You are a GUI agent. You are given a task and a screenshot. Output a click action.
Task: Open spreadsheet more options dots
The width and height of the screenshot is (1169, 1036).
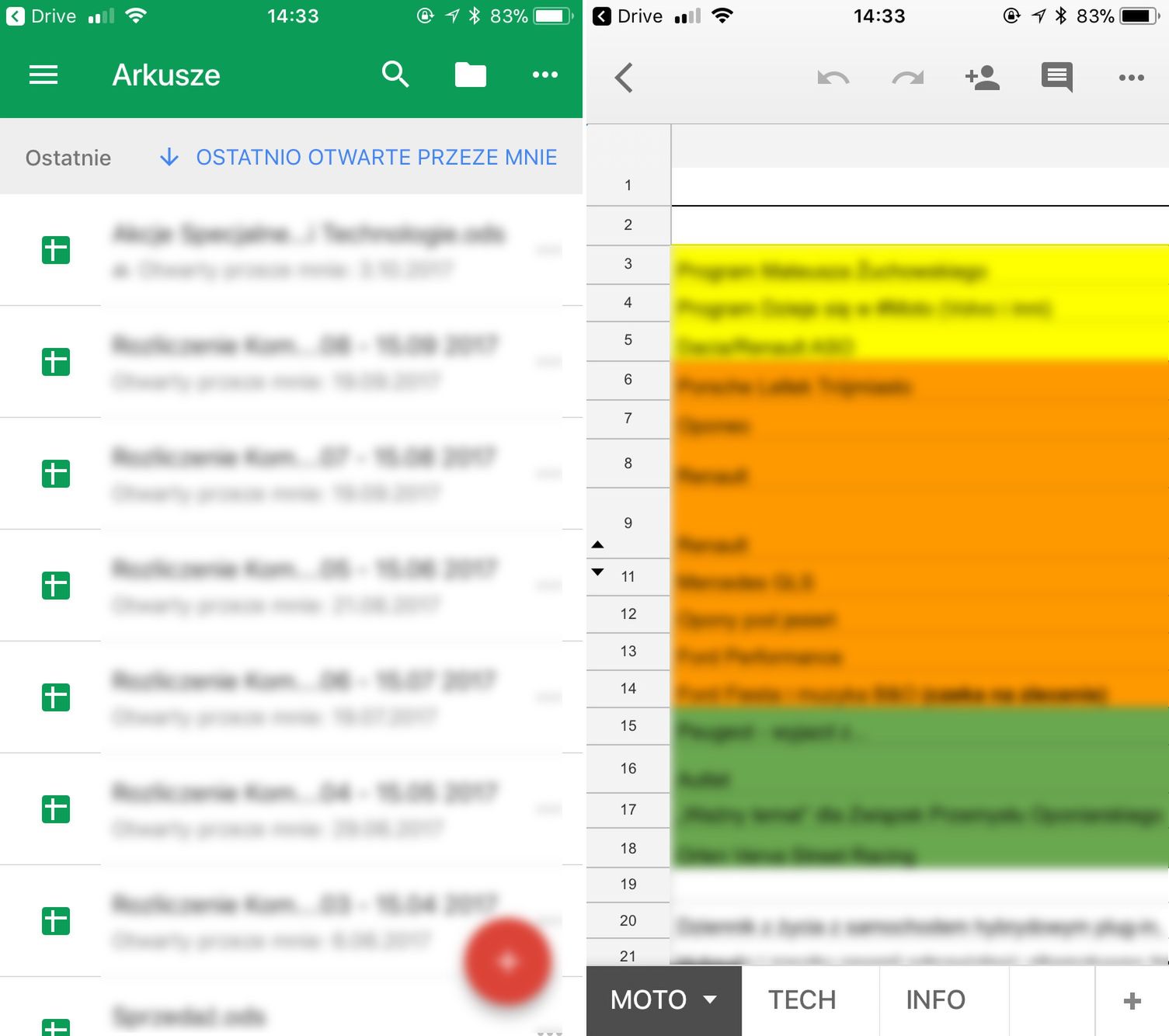1132,78
